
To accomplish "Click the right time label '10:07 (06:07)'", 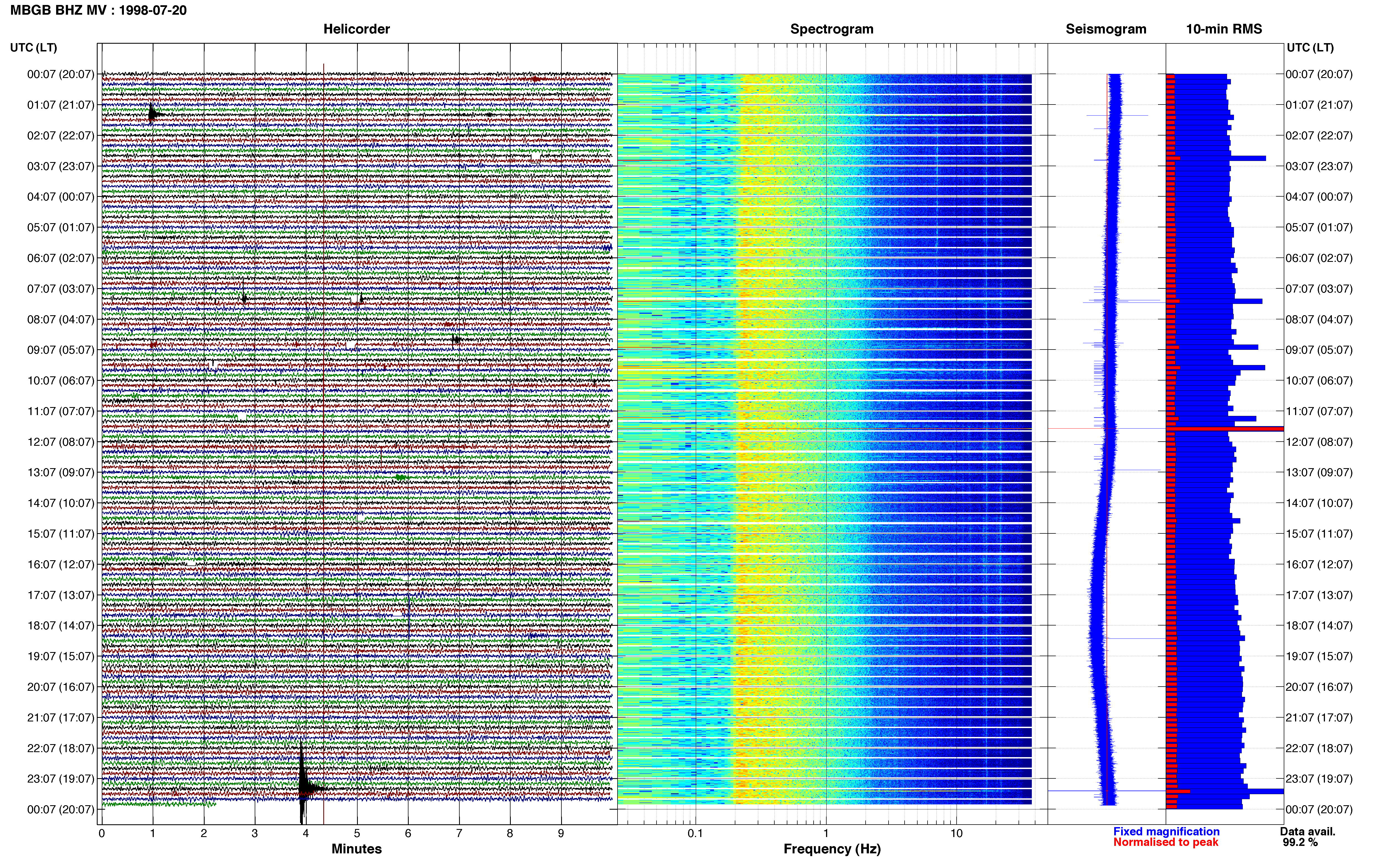I will click(1319, 380).
